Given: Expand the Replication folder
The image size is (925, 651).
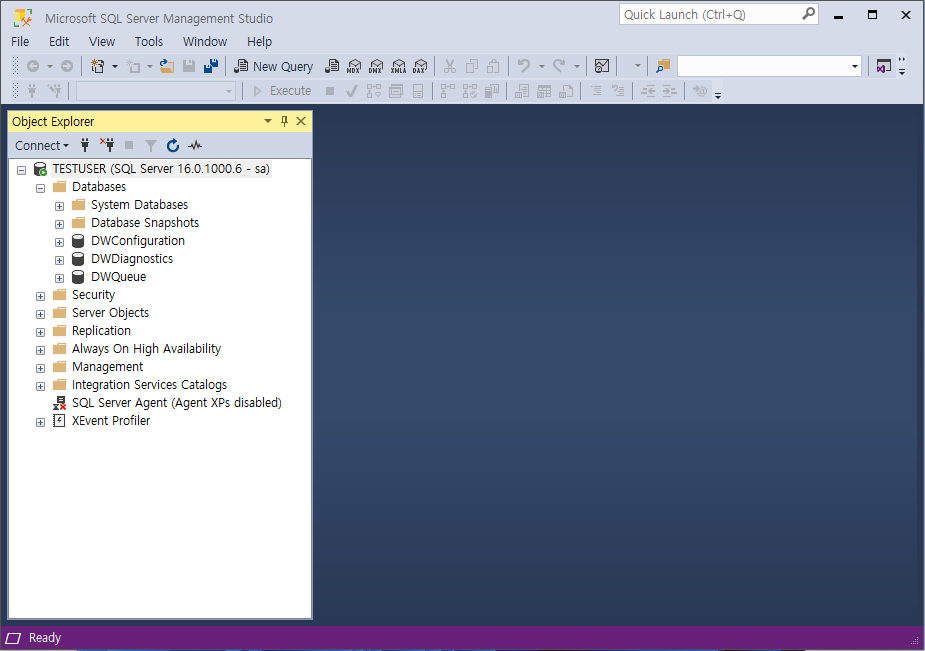Looking at the screenshot, I should [41, 333].
